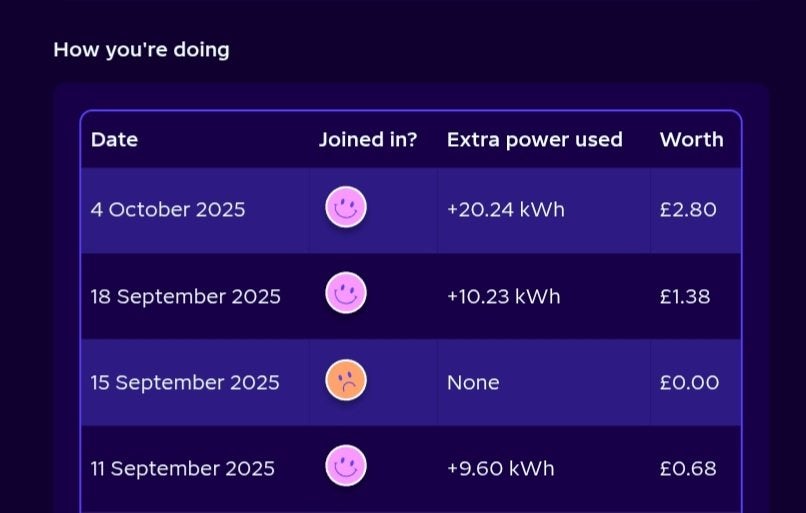Select the None extra power entry
The width and height of the screenshot is (806, 513).
pyautogui.click(x=473, y=383)
